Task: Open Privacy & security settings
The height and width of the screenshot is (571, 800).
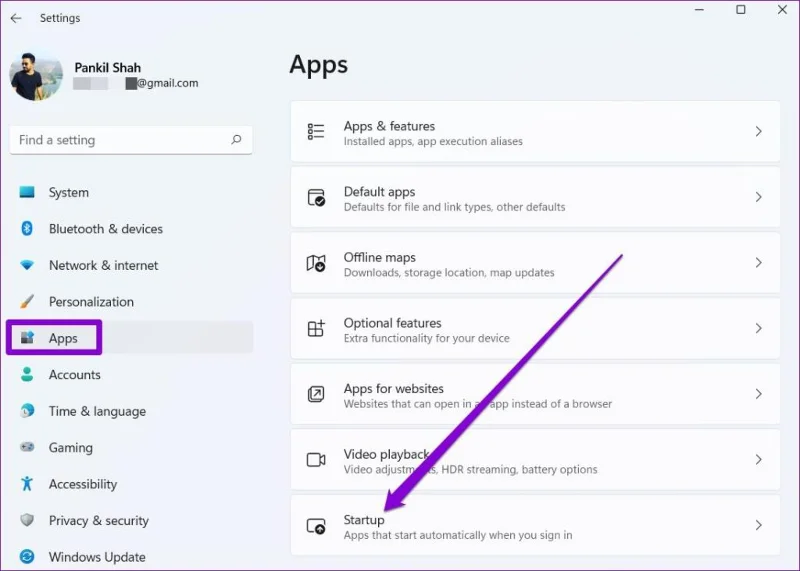Action: point(131,520)
